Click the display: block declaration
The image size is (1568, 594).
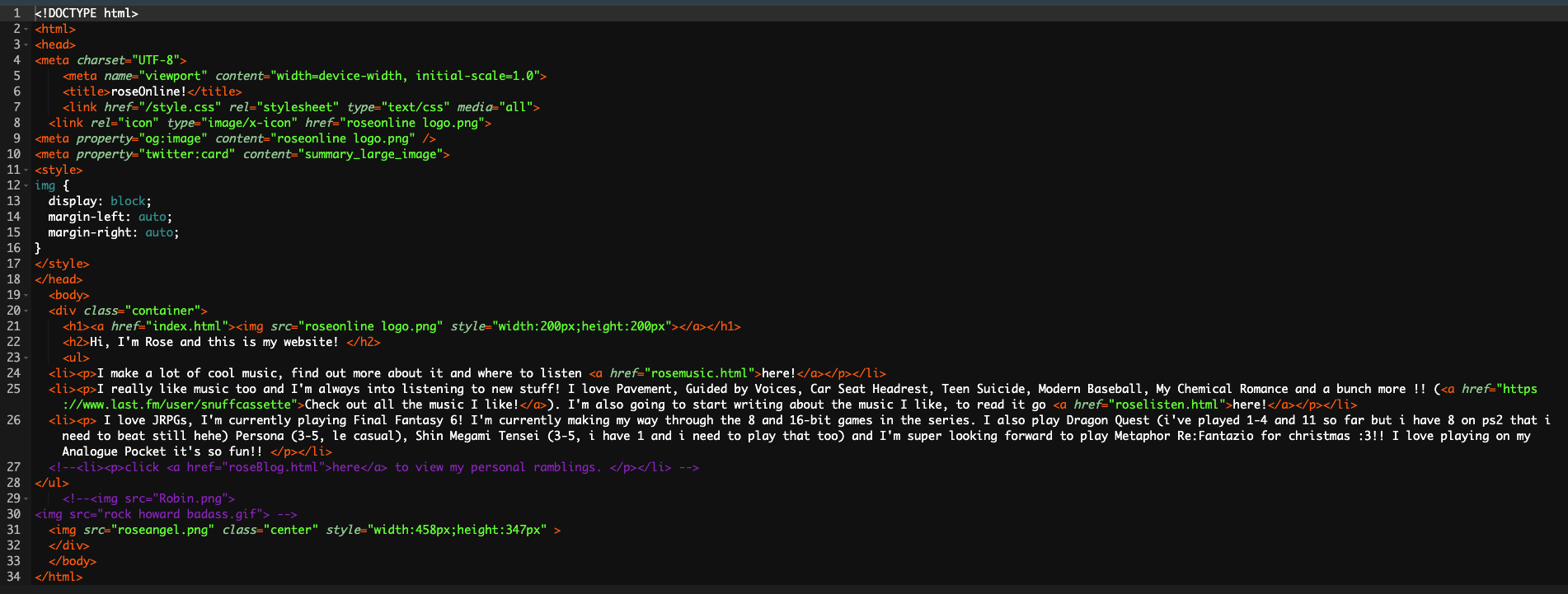pos(100,201)
